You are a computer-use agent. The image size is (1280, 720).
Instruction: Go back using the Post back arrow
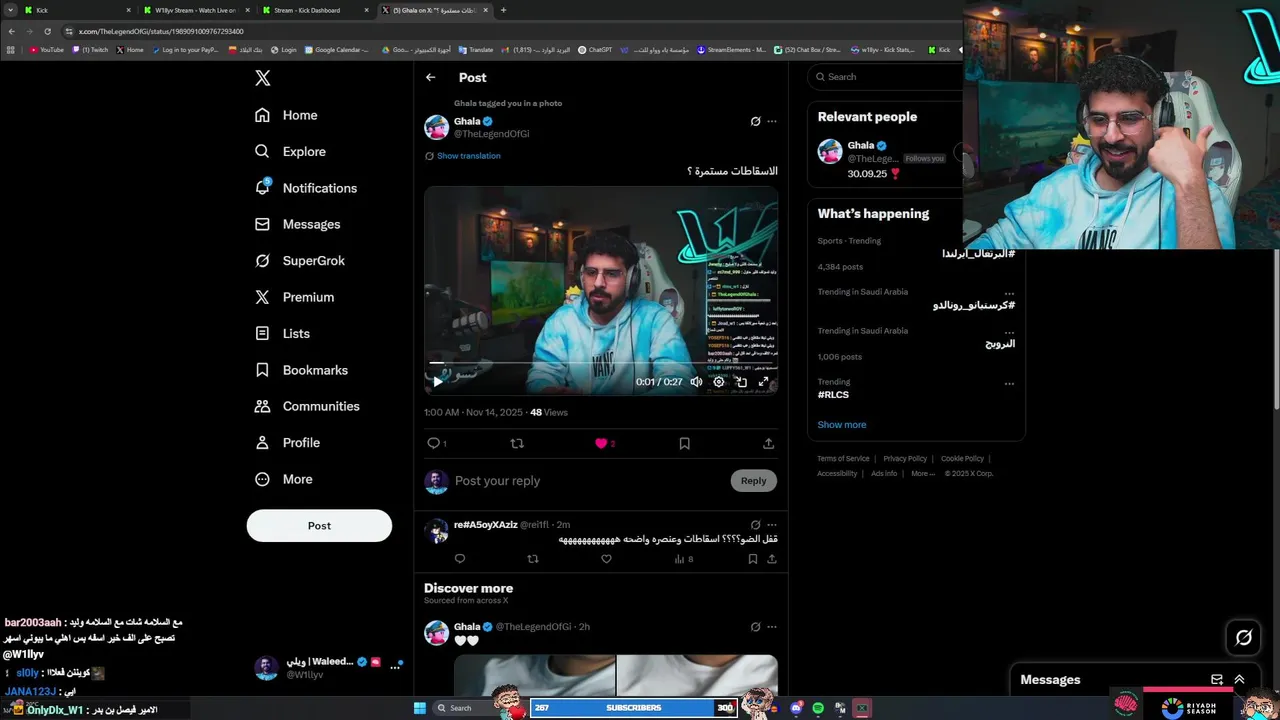[x=430, y=77]
